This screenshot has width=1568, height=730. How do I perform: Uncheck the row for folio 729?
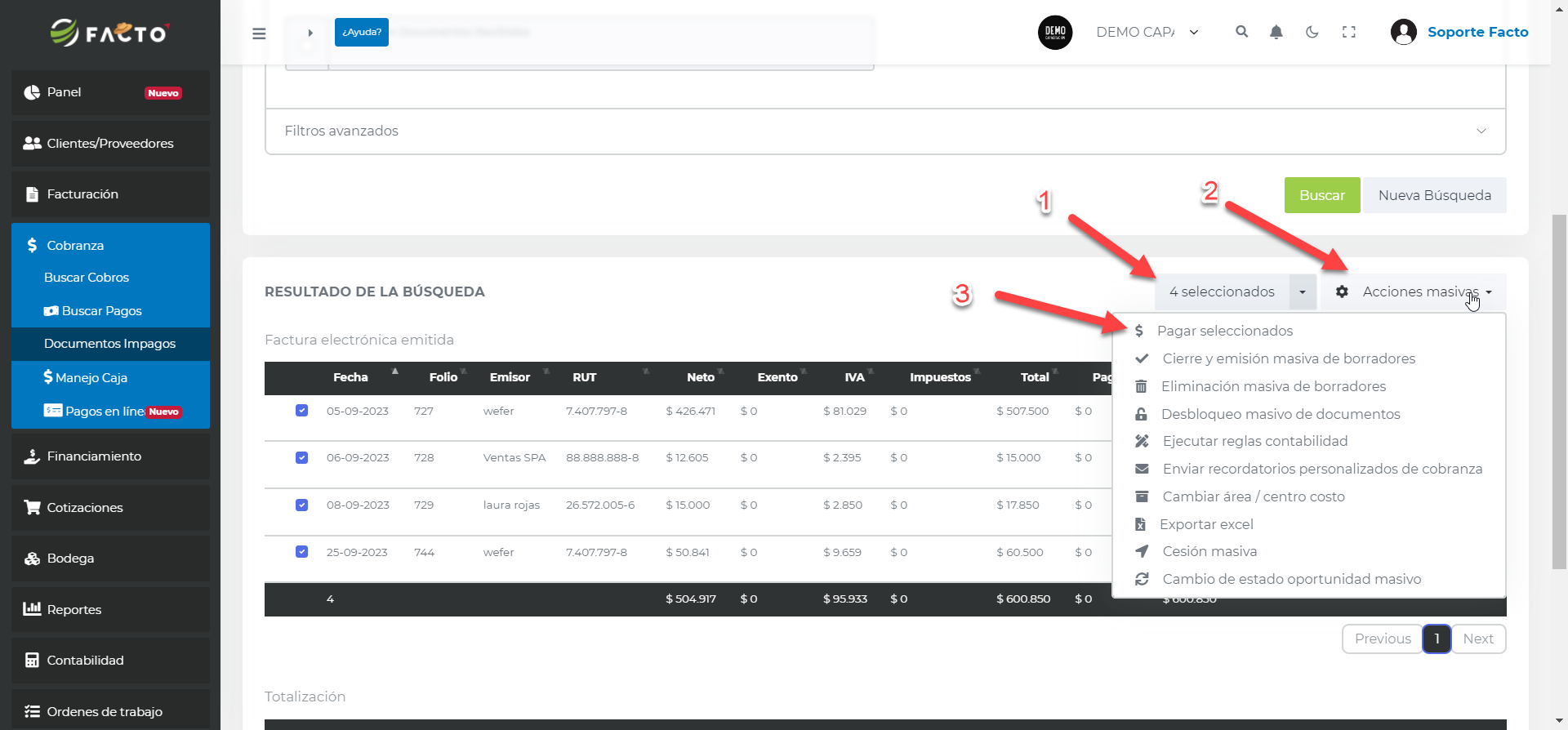coord(301,505)
